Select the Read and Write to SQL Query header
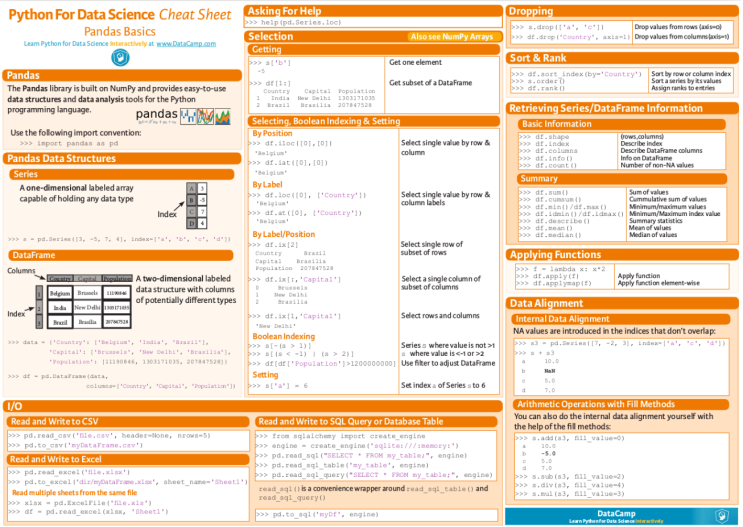This screenshot has height=527, width=743. pos(376,421)
